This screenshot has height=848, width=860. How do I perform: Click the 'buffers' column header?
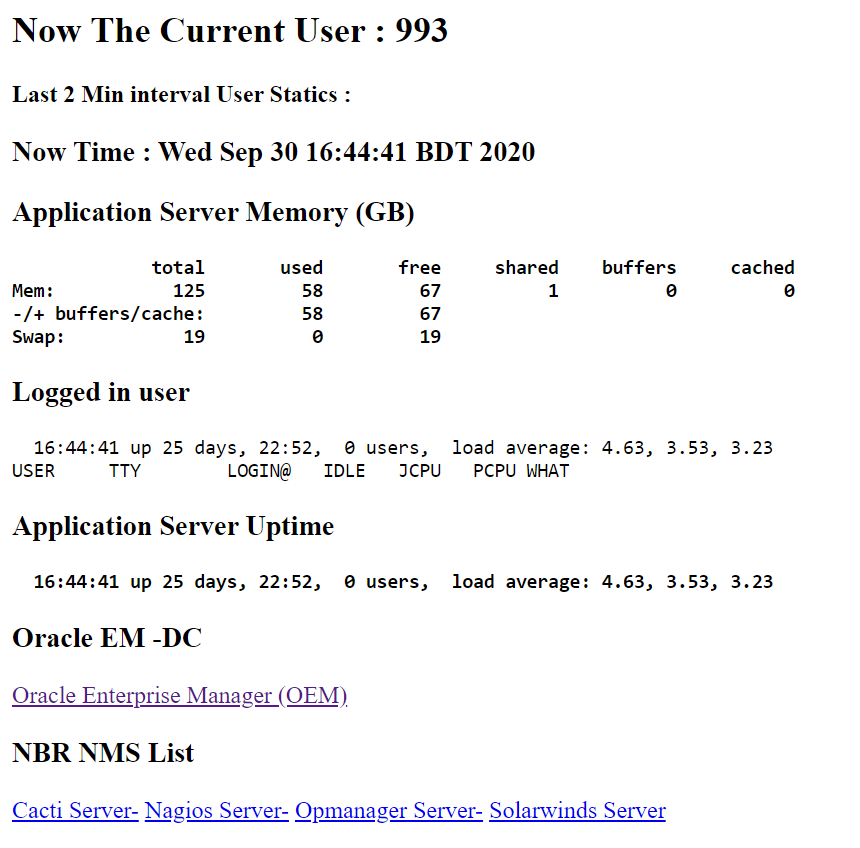click(x=639, y=268)
